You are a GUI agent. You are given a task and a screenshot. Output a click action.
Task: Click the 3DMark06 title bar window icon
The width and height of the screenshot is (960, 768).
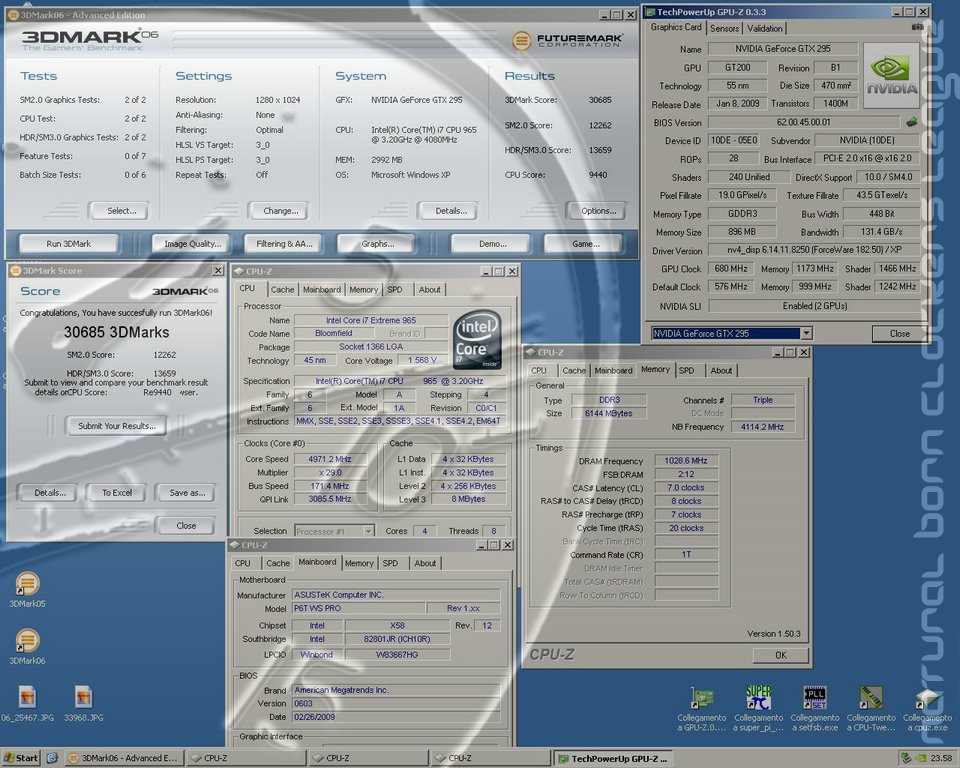(x=13, y=15)
